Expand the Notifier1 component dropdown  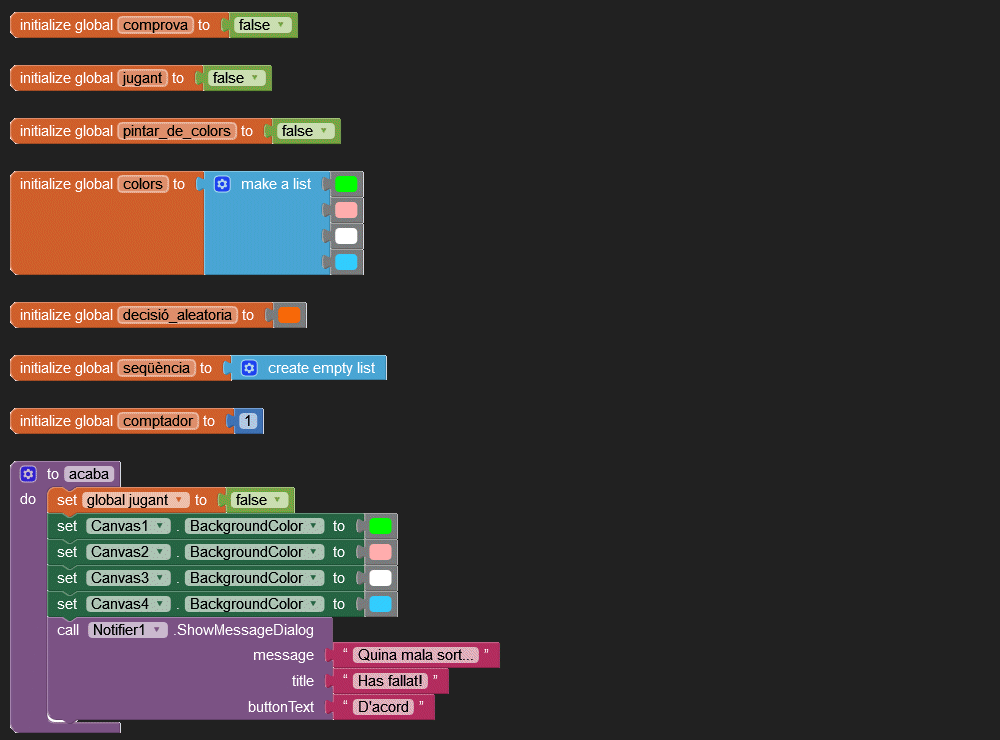click(x=157, y=630)
